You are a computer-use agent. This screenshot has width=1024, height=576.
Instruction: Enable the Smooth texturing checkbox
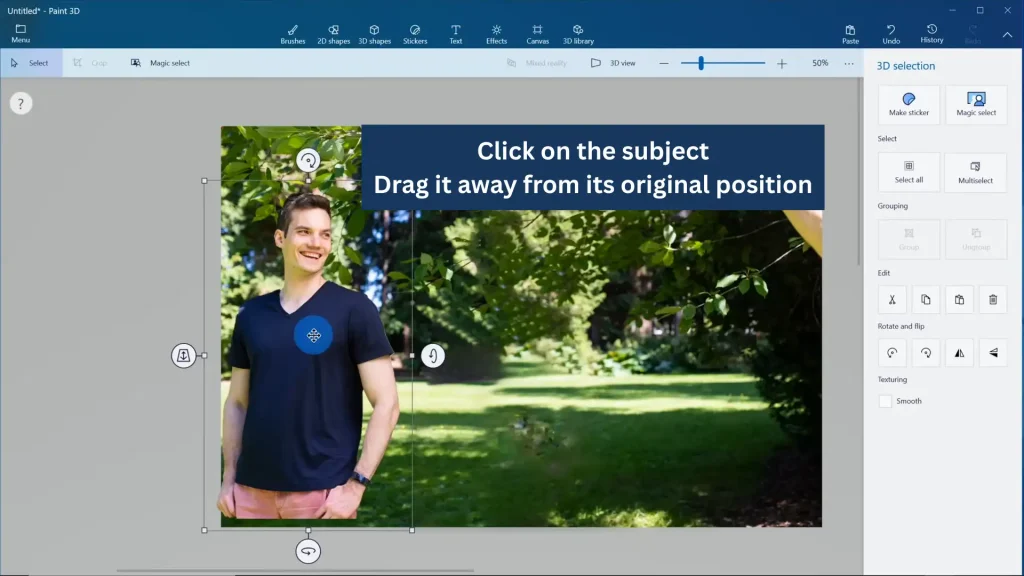(885, 401)
